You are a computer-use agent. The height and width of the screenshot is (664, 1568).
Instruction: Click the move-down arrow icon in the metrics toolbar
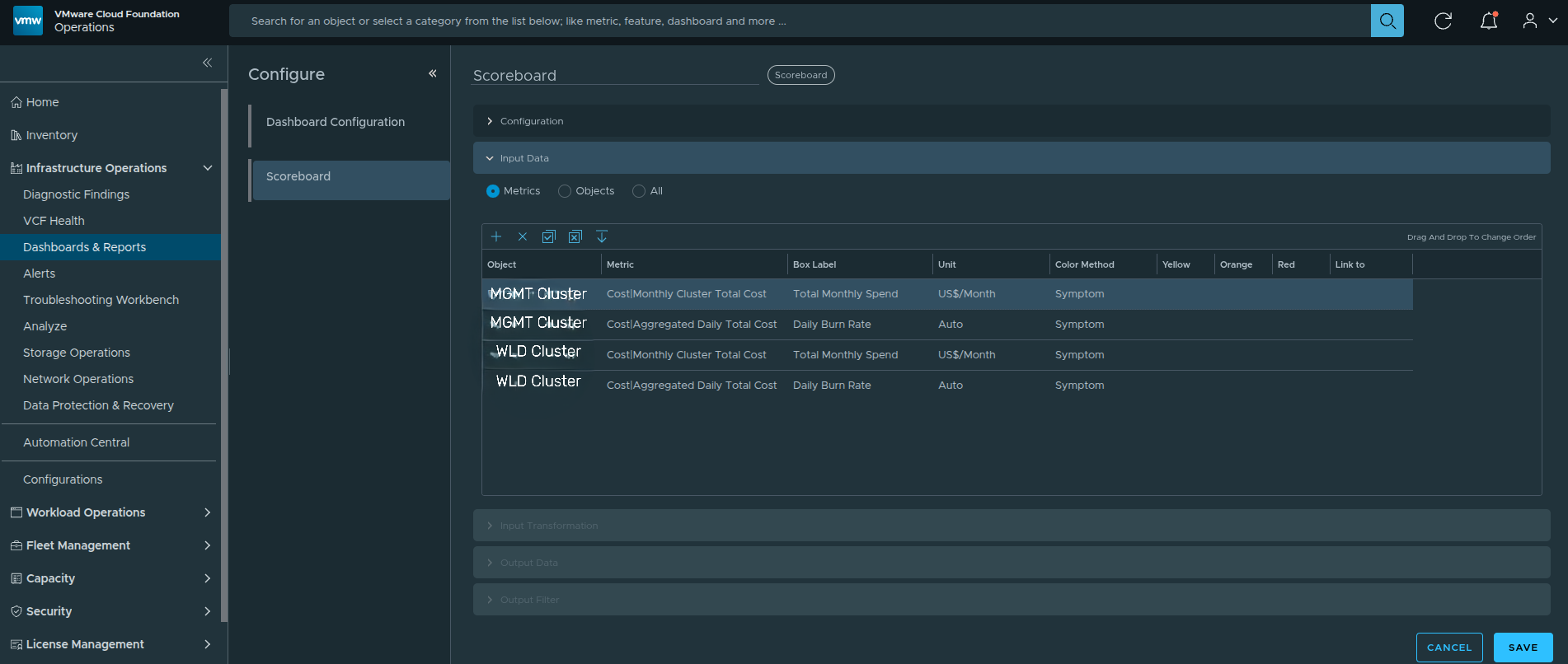(602, 236)
